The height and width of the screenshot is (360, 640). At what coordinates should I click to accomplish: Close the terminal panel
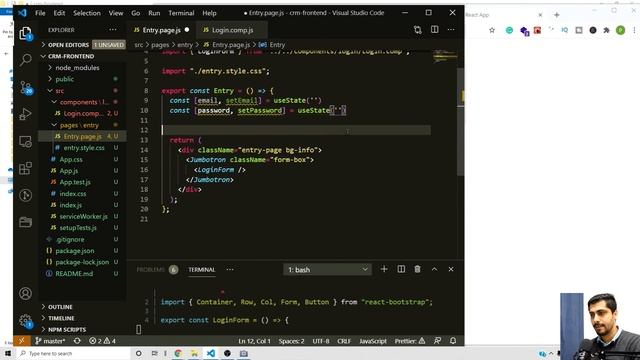pos(451,269)
